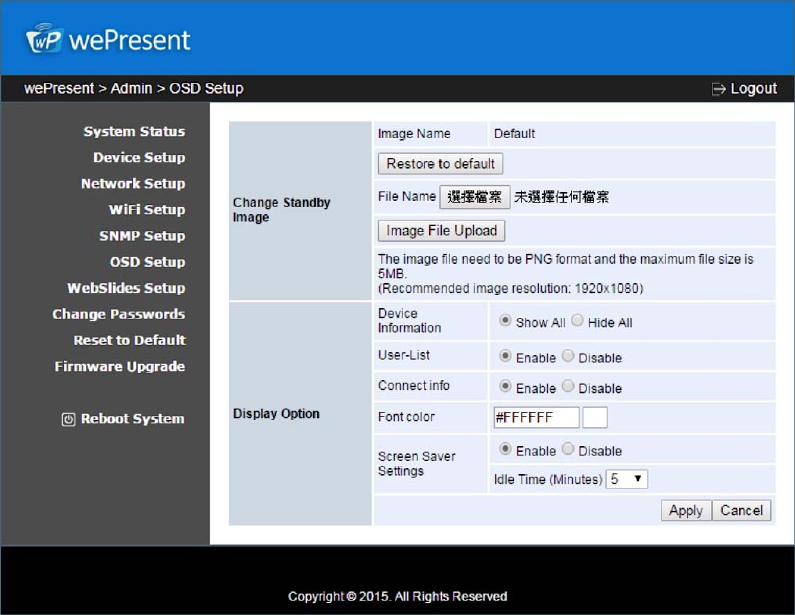
Task: Disable the User-List option
Action: [568, 356]
